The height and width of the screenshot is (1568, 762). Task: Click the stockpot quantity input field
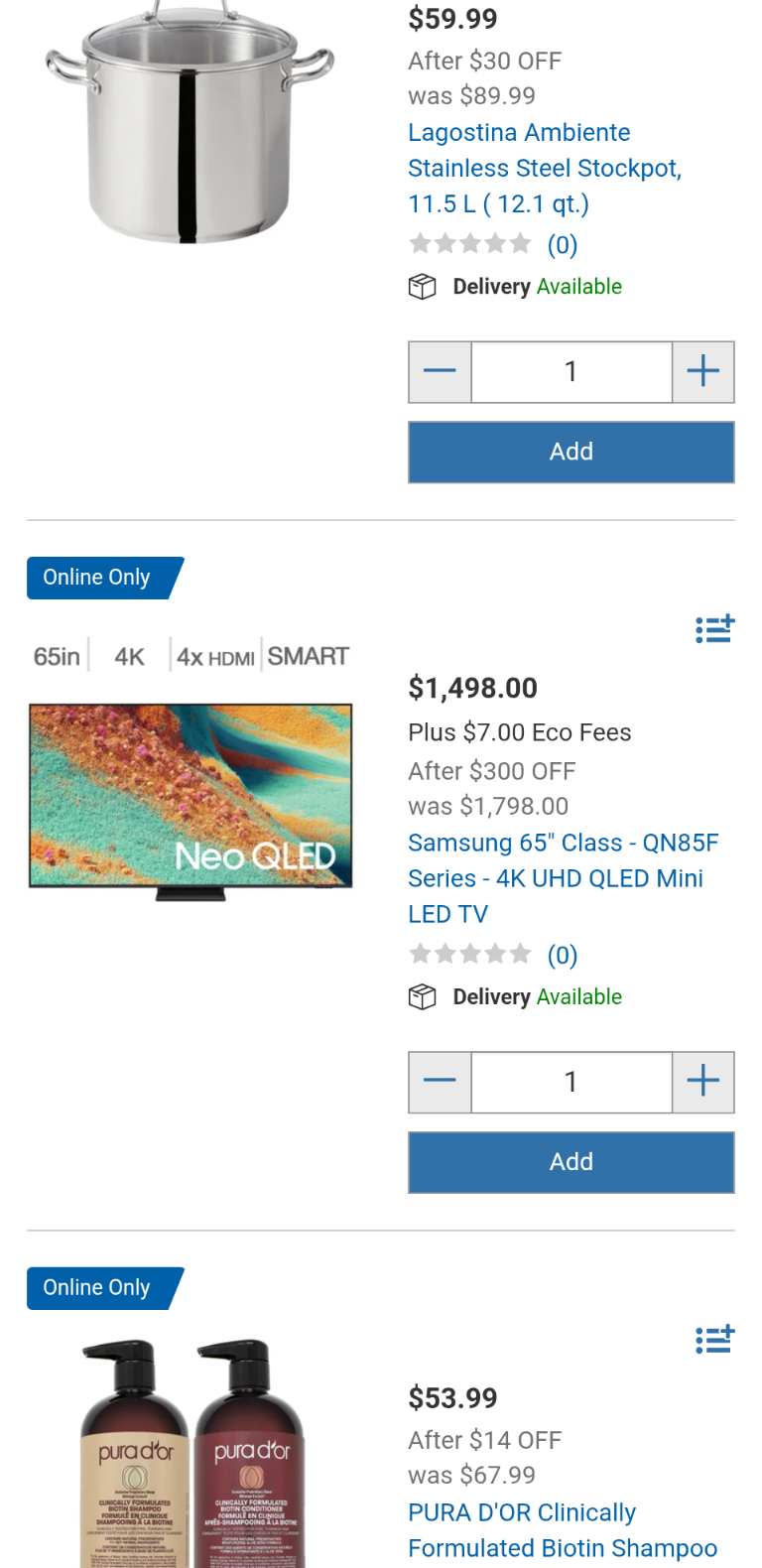coord(571,372)
